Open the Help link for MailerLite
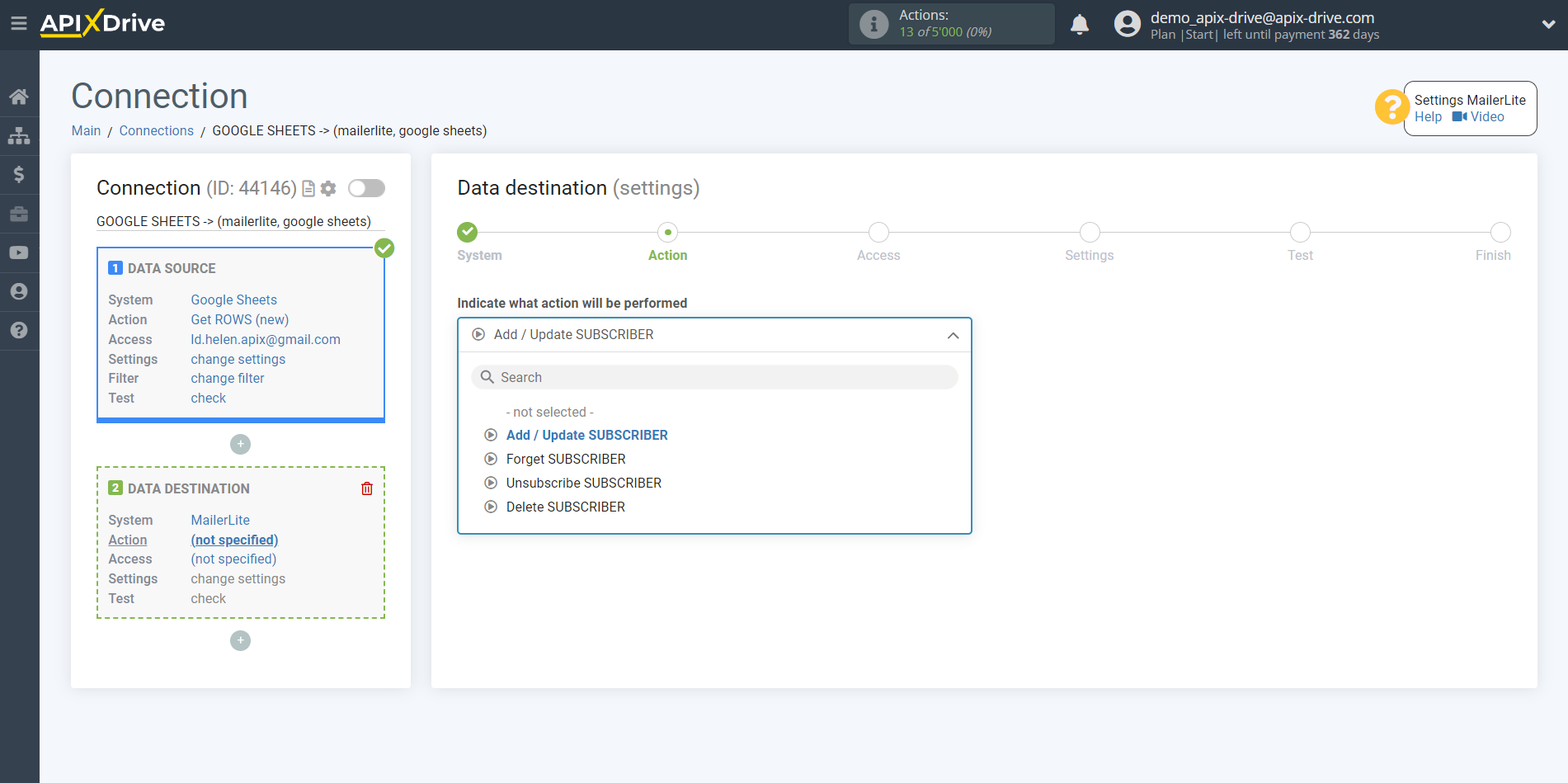The image size is (1568, 783). pyautogui.click(x=1428, y=117)
